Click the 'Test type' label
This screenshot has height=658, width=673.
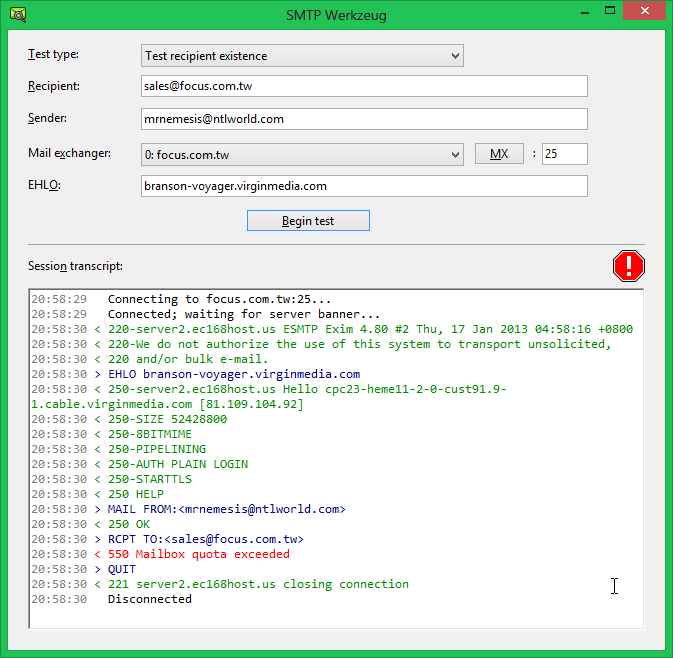coord(53,54)
